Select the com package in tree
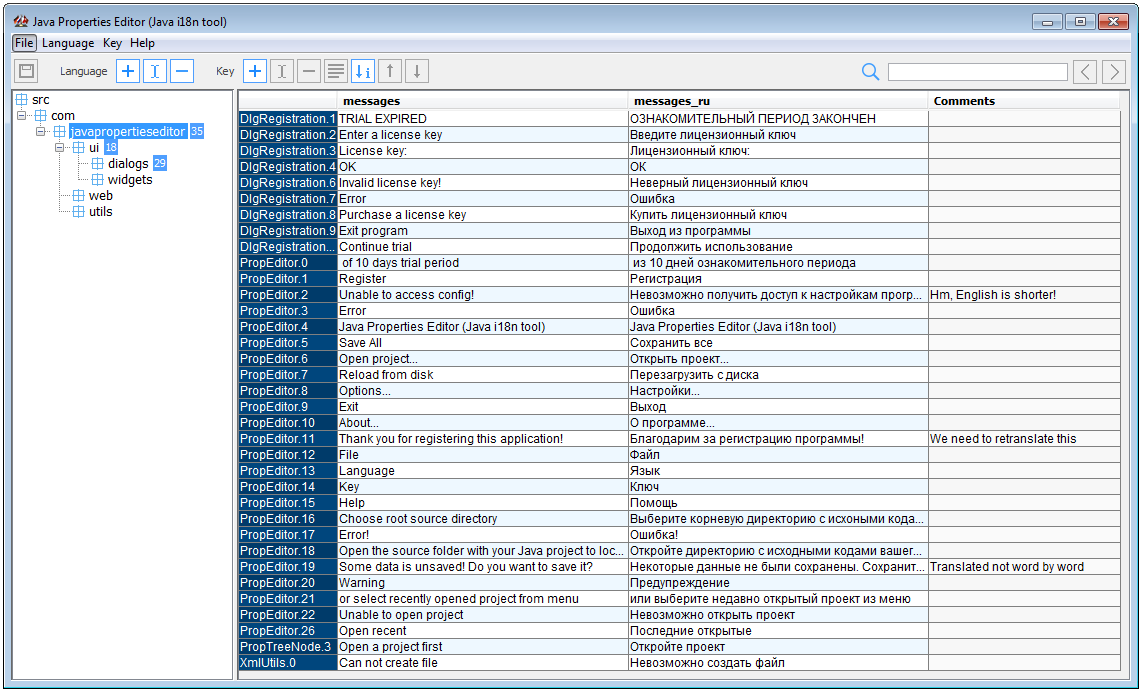Image resolution: width=1142 pixels, height=692 pixels. coord(63,116)
